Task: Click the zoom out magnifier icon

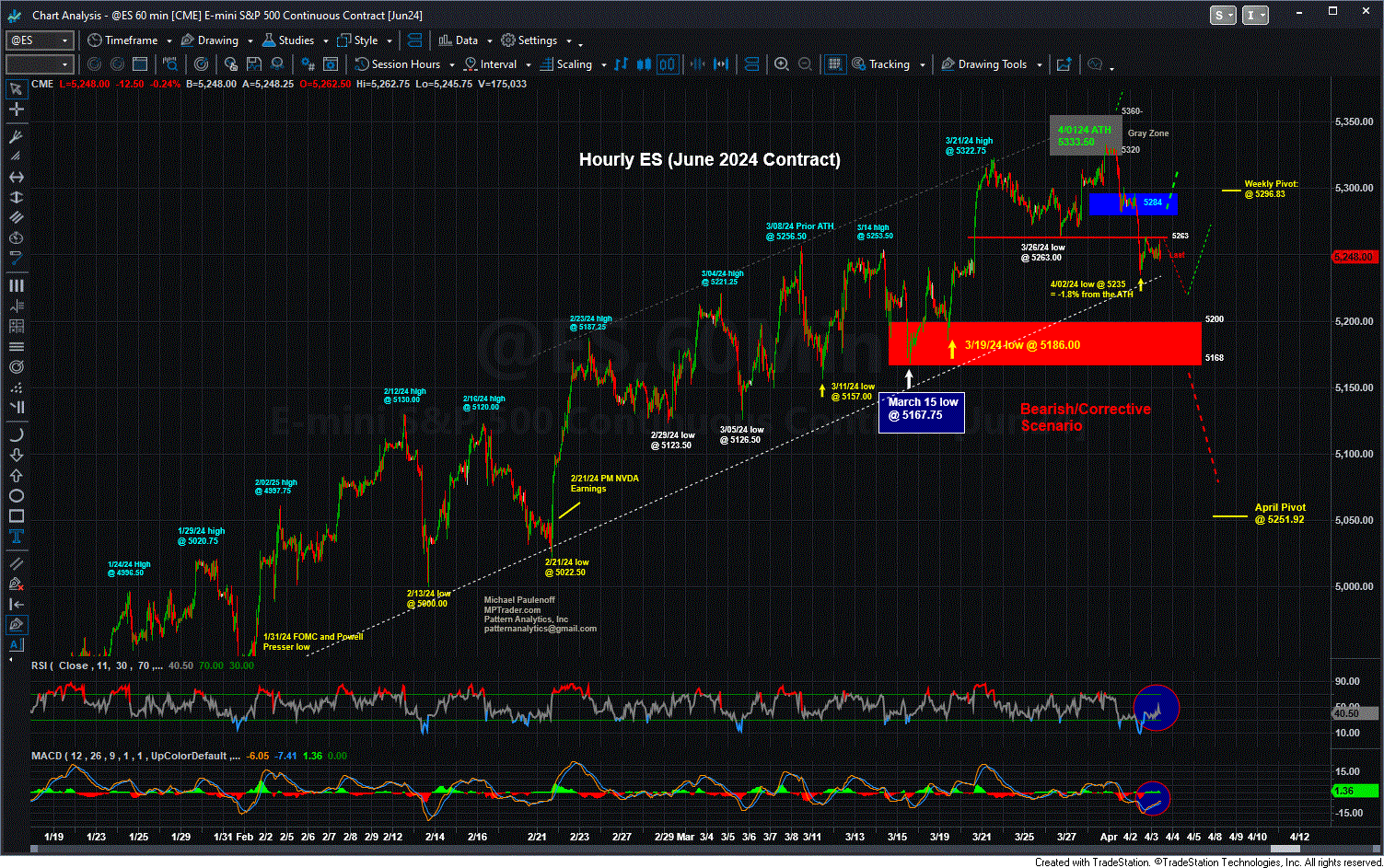Action: pyautogui.click(x=805, y=64)
